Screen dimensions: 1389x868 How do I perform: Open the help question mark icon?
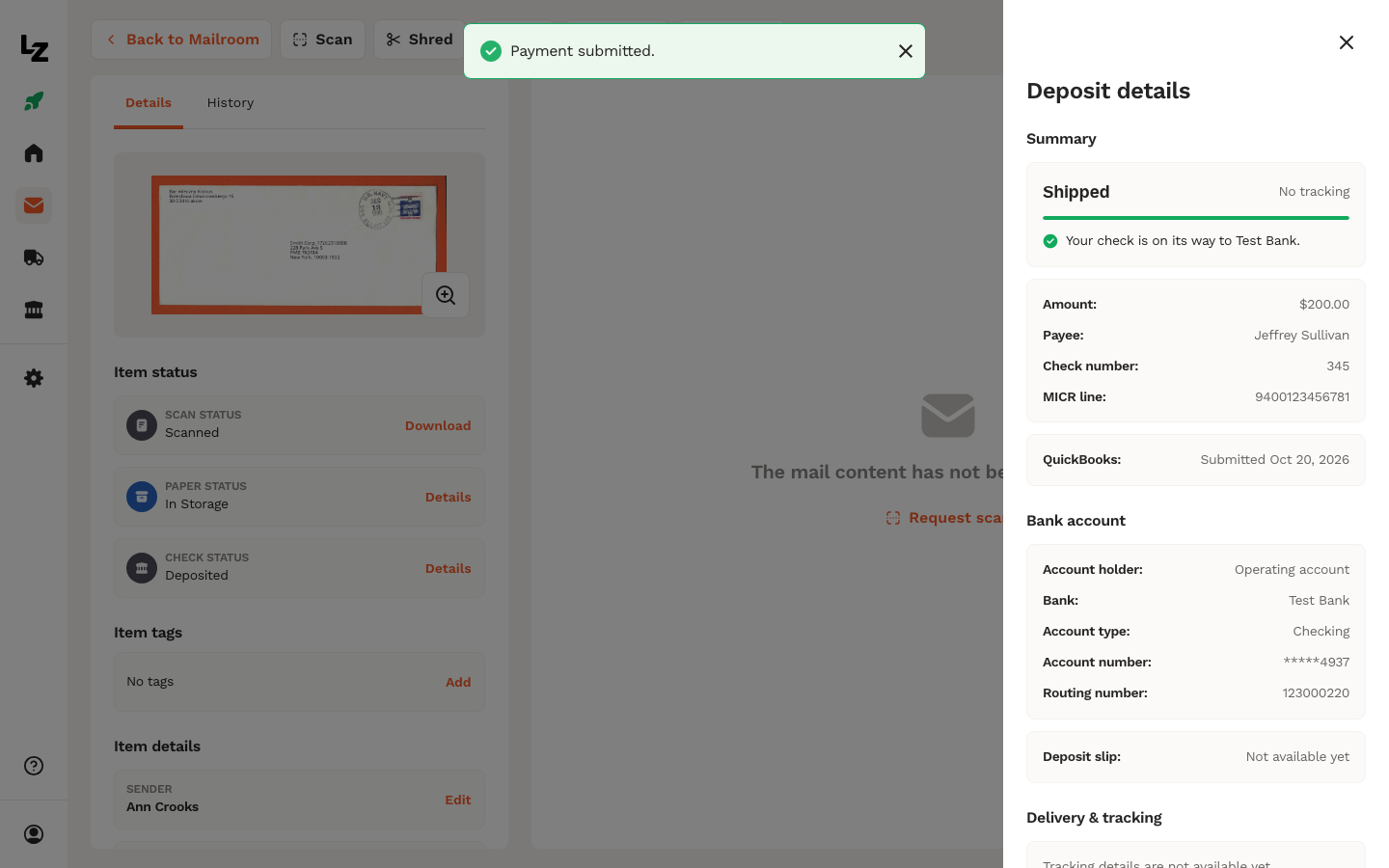pos(34,766)
